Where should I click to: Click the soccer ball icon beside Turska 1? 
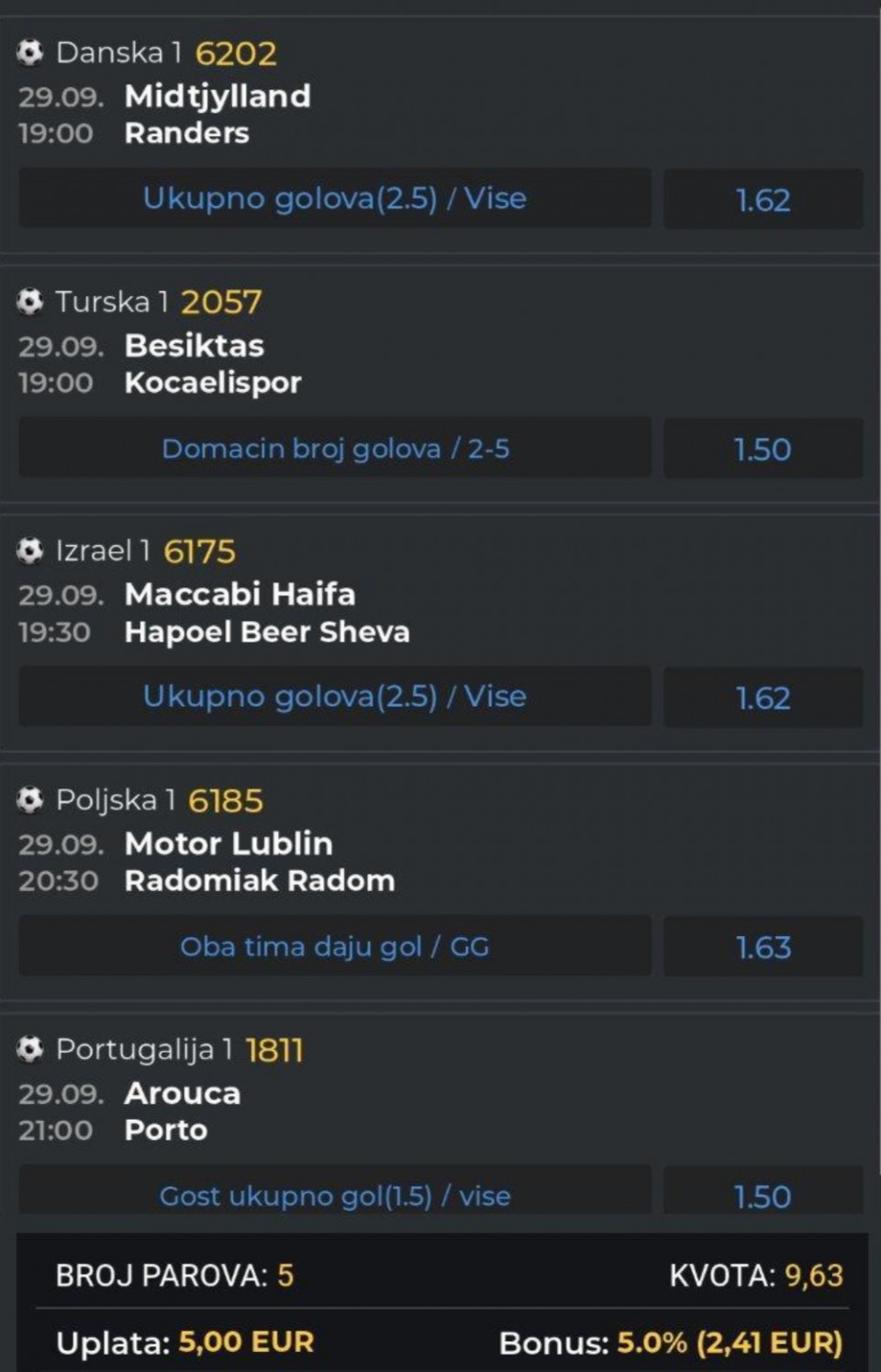pos(30,301)
